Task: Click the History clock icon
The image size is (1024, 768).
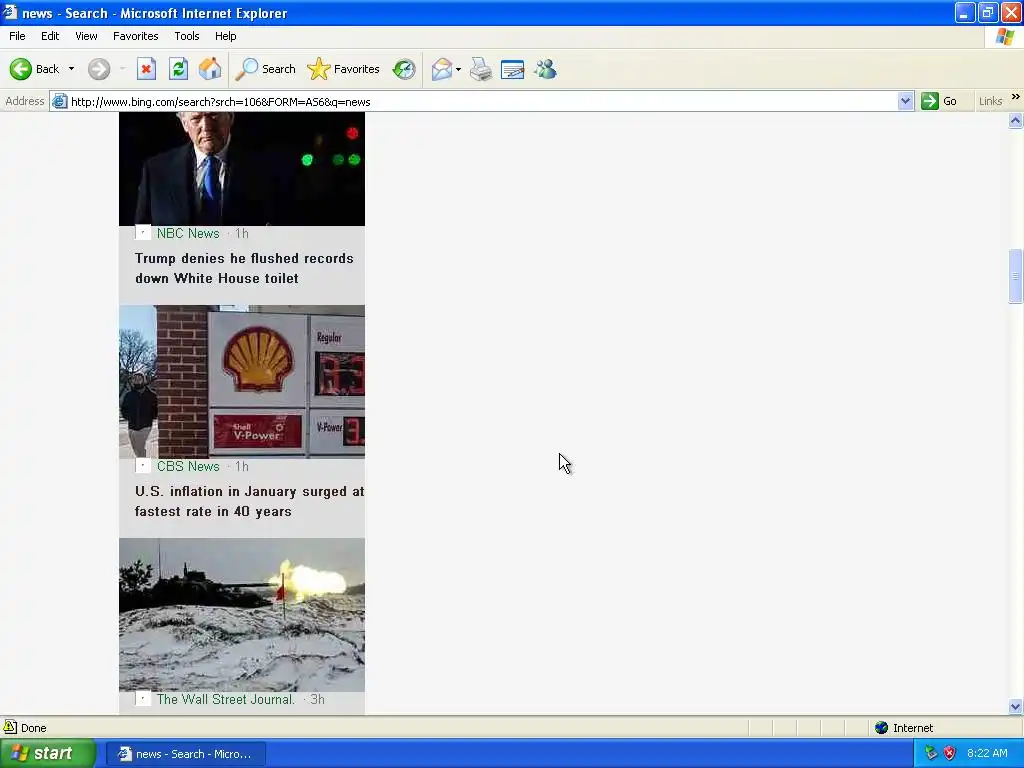Action: [404, 69]
